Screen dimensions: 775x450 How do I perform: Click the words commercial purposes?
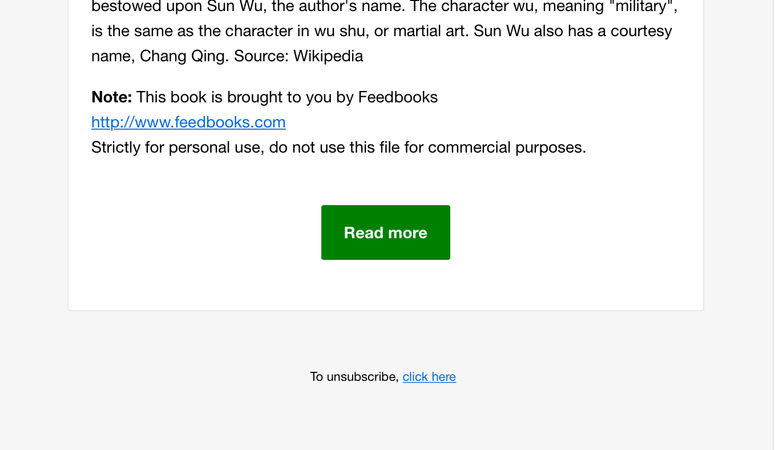click(507, 147)
